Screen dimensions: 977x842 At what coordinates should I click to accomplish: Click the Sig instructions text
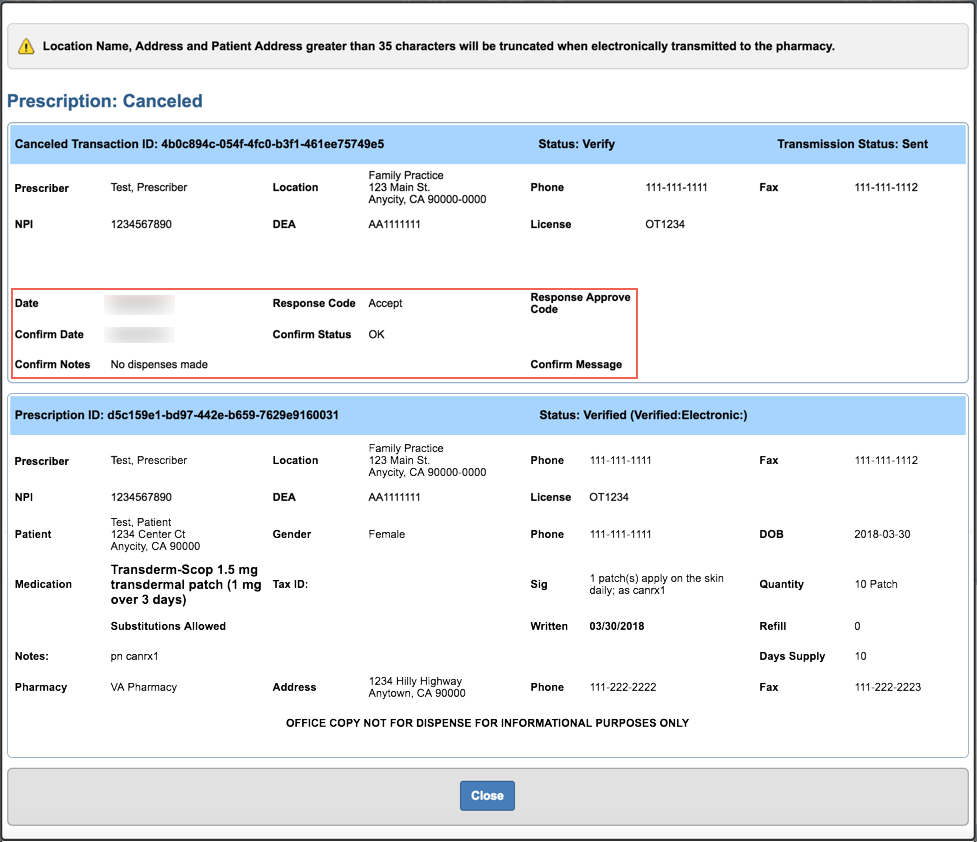pos(656,584)
